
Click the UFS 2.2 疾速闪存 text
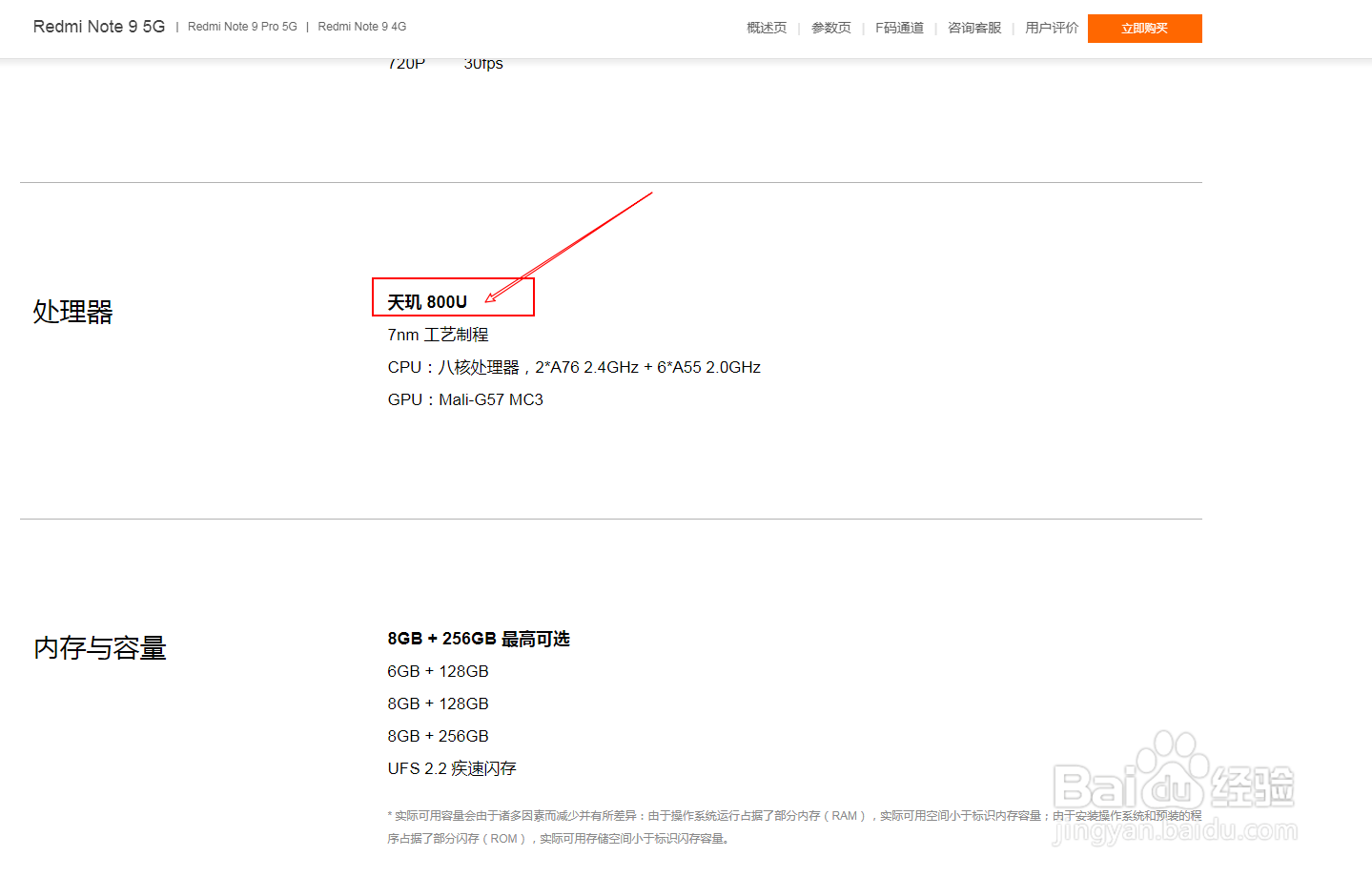(x=452, y=768)
